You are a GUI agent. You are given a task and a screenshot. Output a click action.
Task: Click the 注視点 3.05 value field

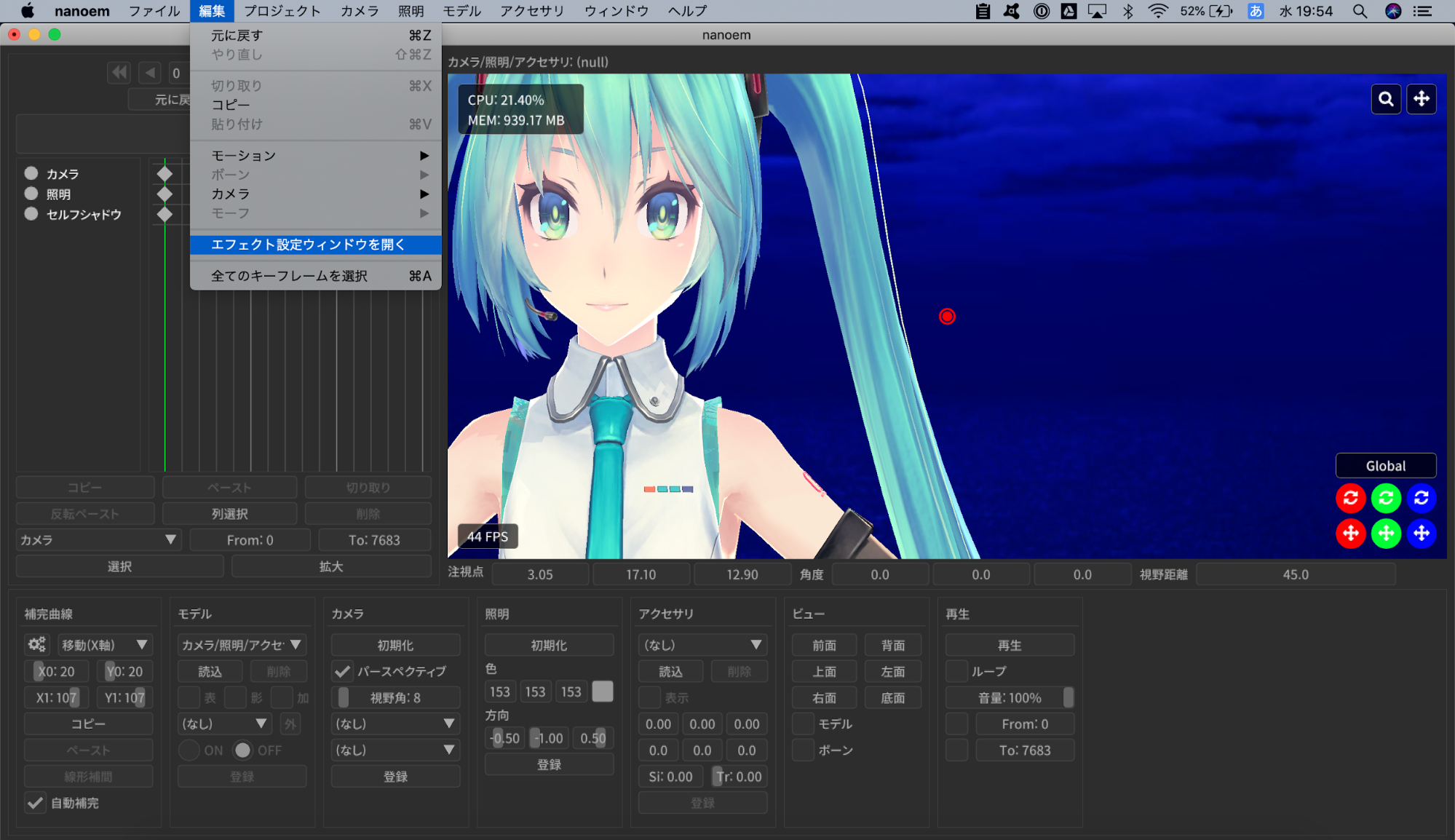click(x=540, y=574)
